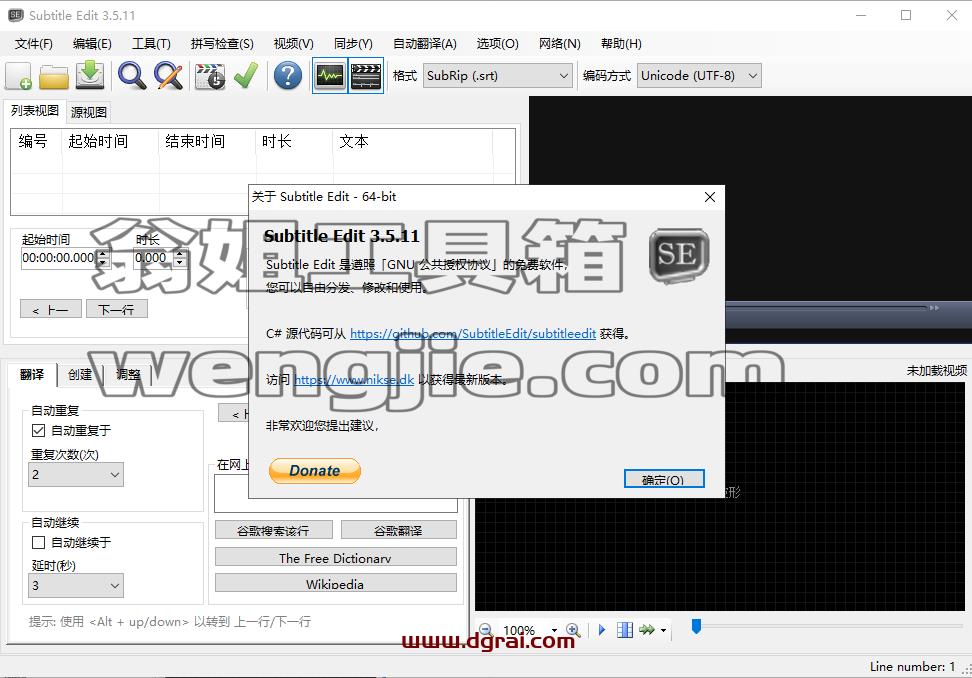Toggle 自动重复于 checkbox
The image size is (972, 678).
38,430
